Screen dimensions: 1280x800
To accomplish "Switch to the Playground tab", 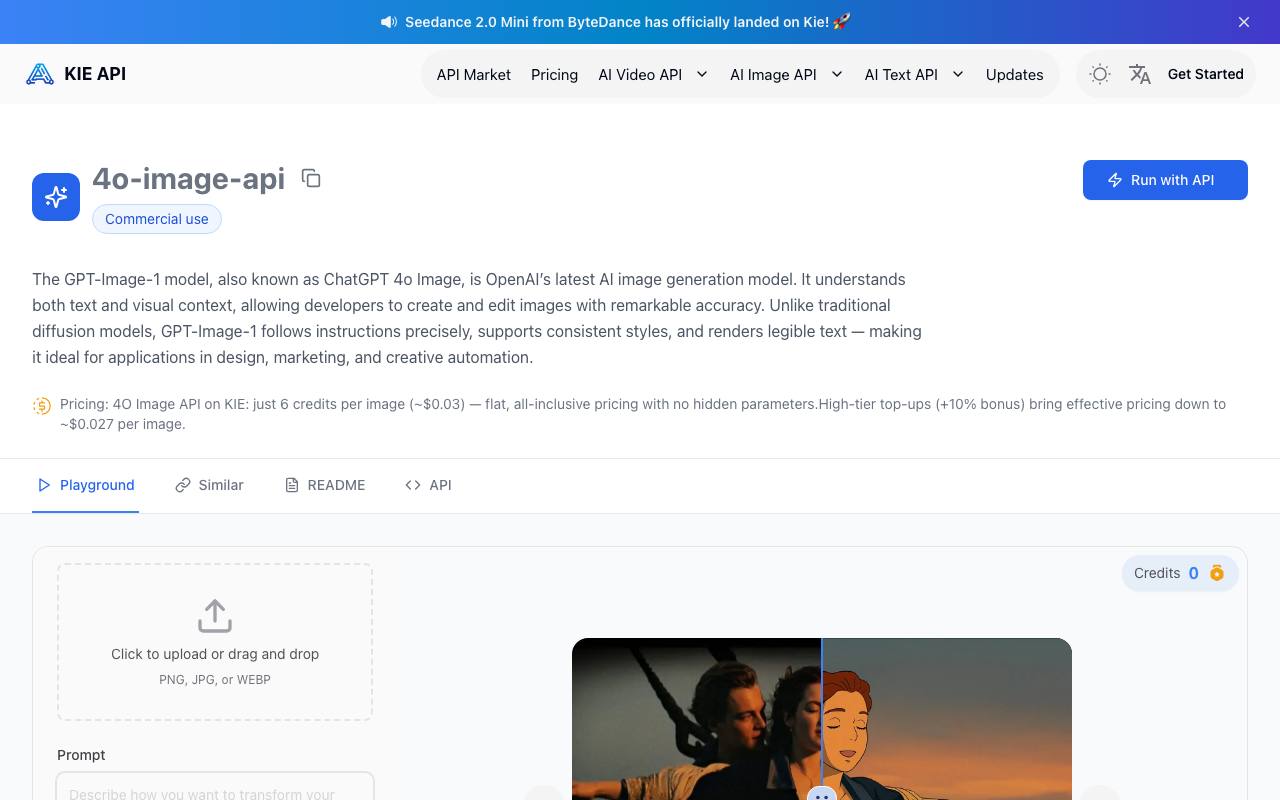I will coord(86,485).
